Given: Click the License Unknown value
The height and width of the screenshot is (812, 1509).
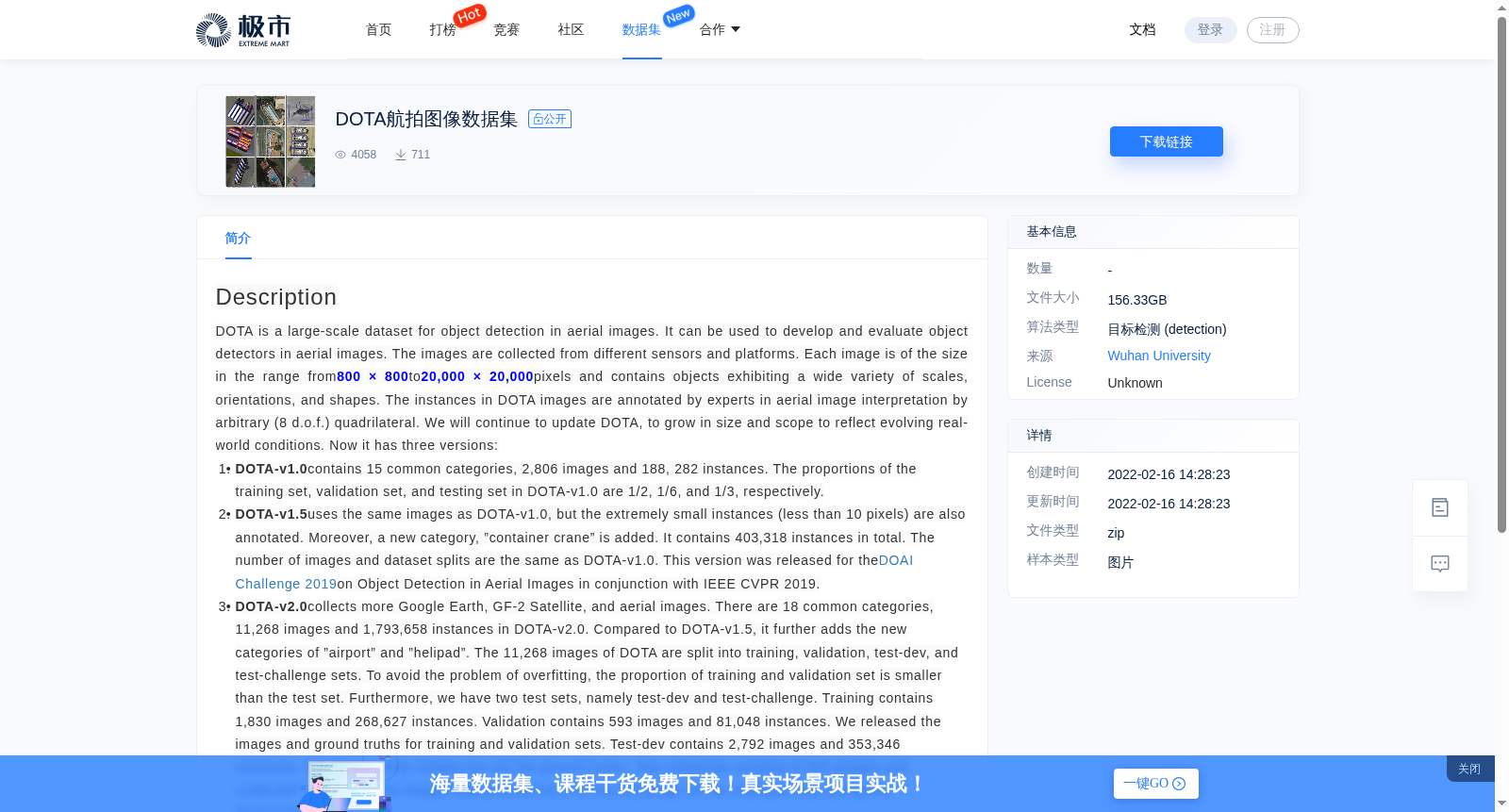Looking at the screenshot, I should pyautogui.click(x=1135, y=383).
